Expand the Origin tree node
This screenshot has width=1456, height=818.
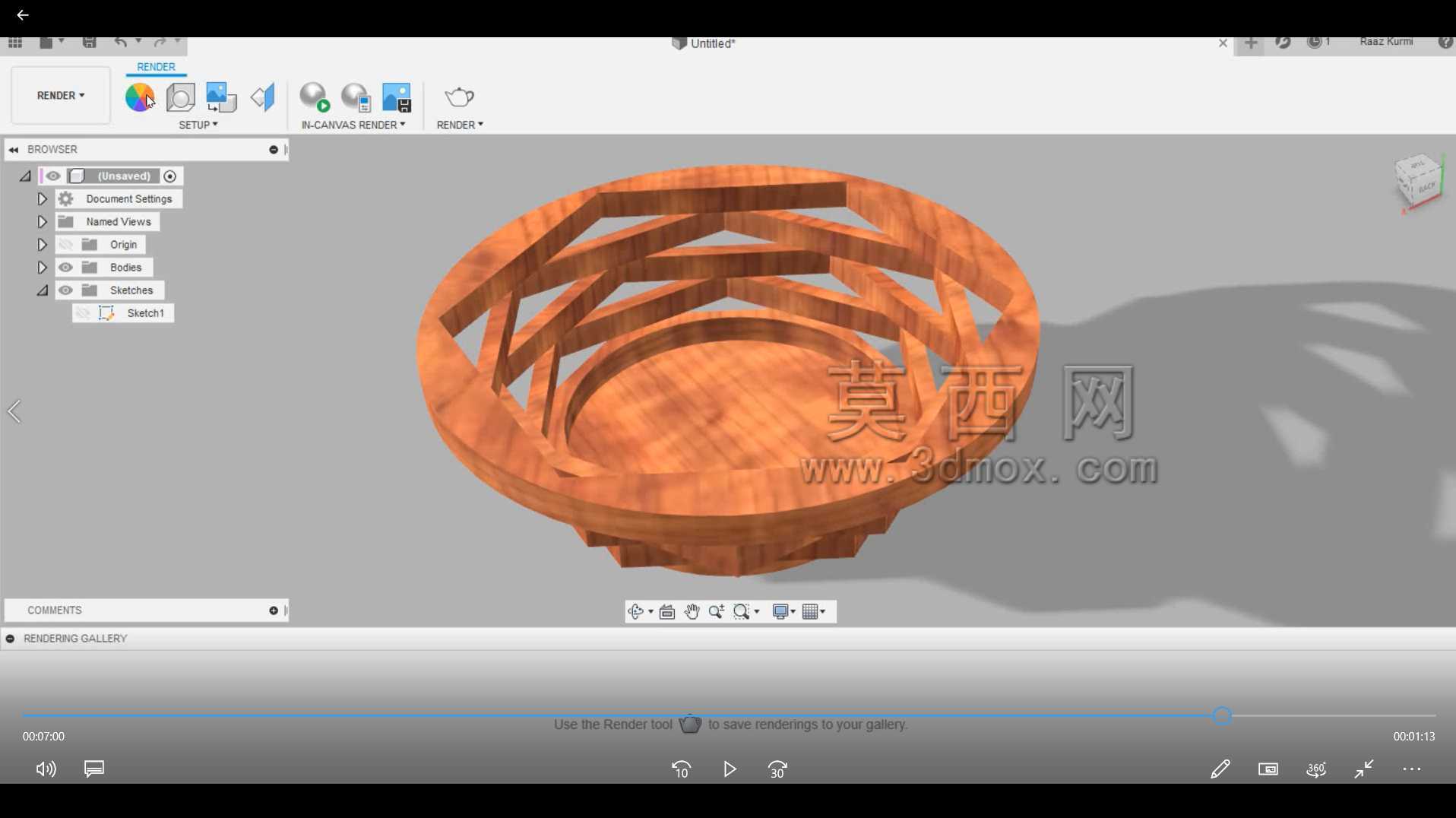click(x=42, y=245)
